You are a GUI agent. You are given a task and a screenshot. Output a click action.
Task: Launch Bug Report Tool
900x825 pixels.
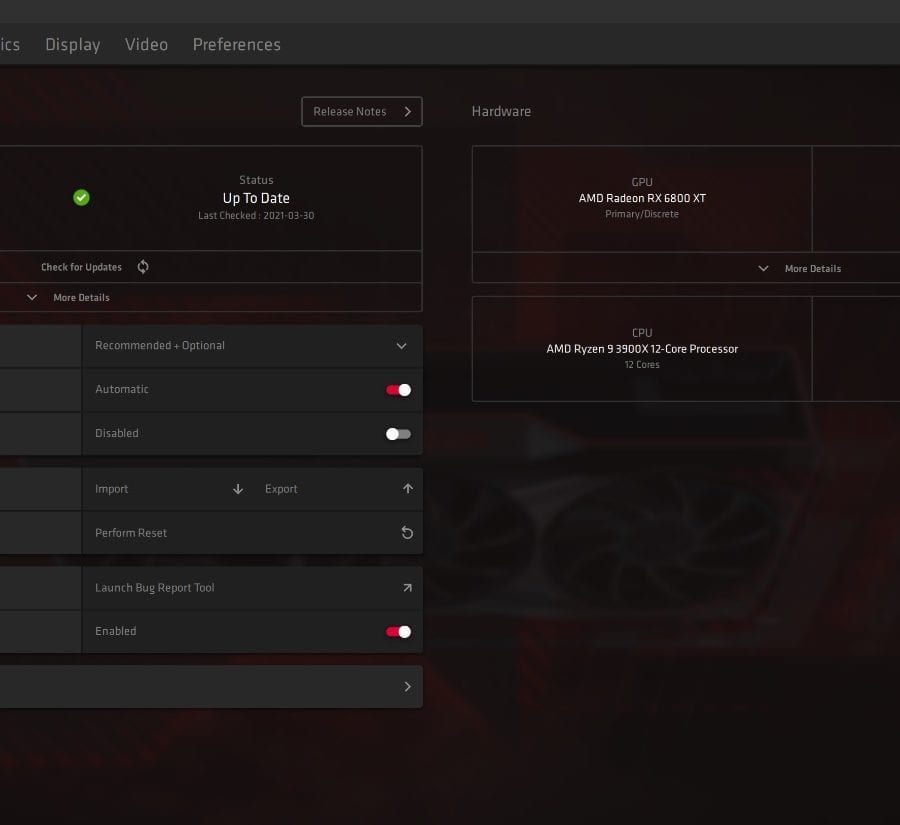155,588
